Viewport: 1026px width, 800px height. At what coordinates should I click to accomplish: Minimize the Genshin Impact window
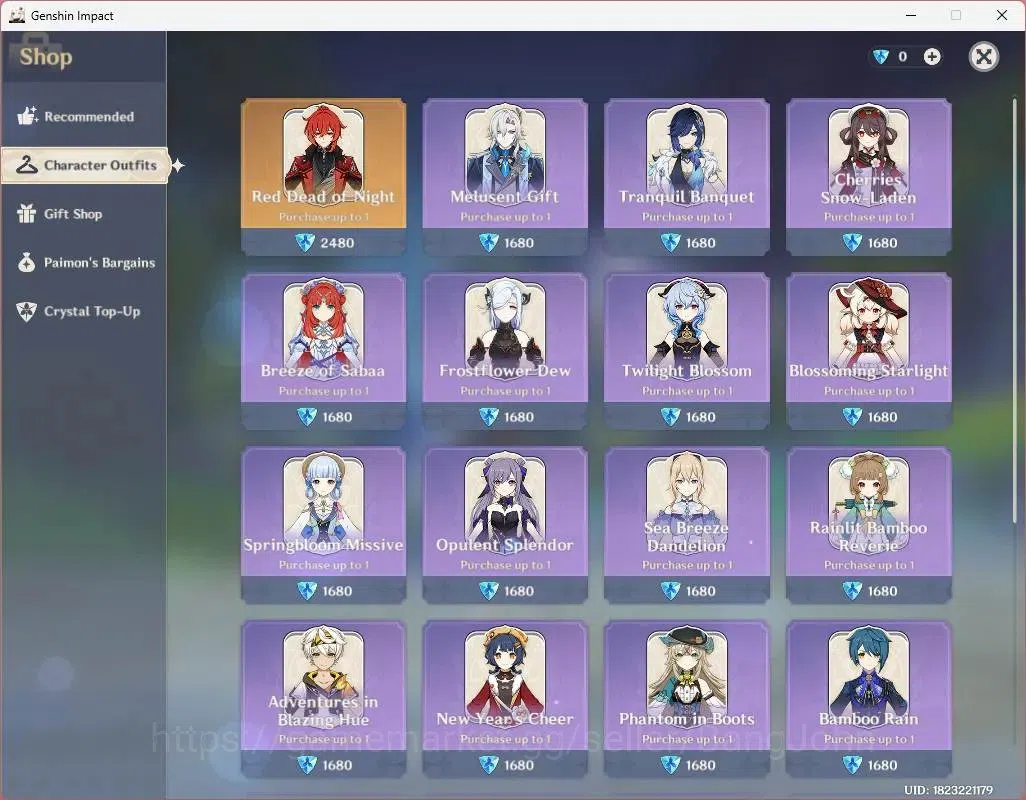pyautogui.click(x=910, y=15)
